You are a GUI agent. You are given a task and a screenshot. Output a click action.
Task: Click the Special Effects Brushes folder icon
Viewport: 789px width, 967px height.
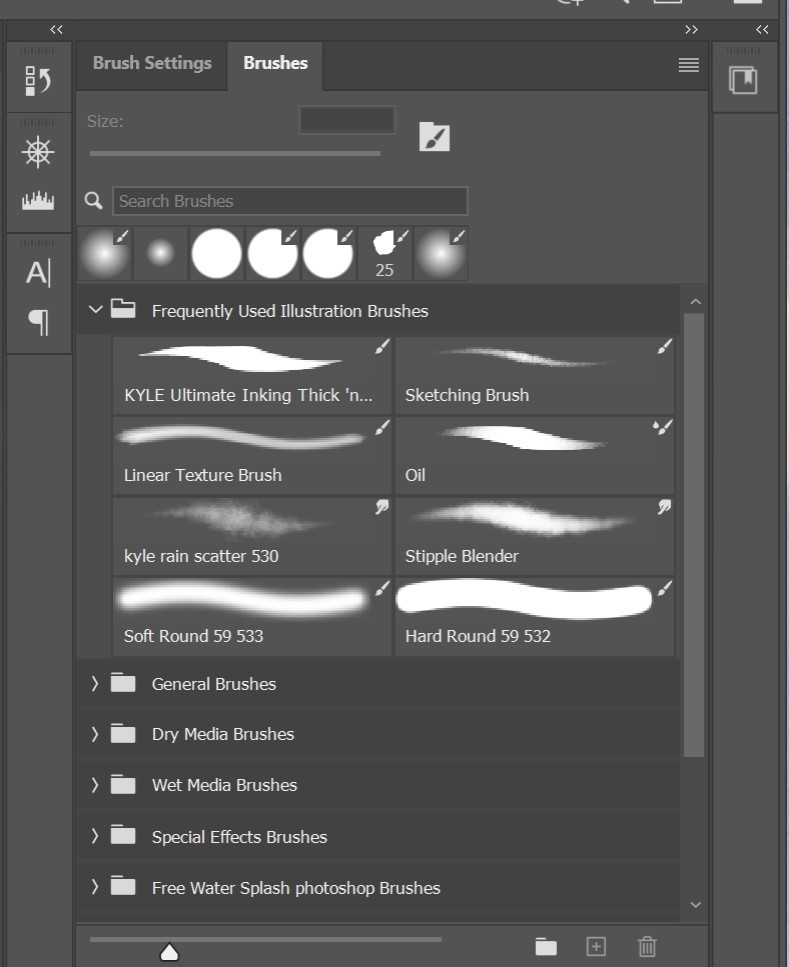pyautogui.click(x=123, y=835)
